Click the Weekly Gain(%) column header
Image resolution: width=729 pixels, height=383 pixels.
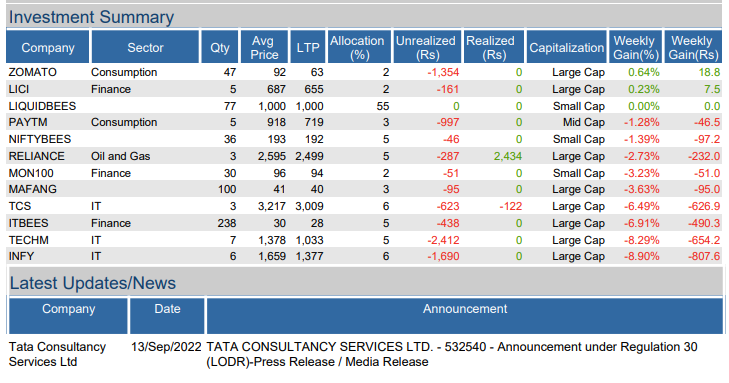click(636, 47)
